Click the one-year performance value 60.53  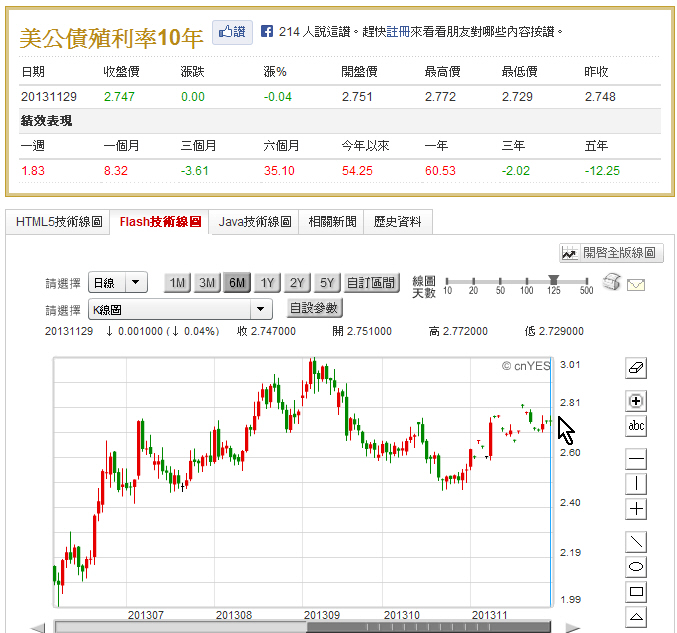click(440, 171)
